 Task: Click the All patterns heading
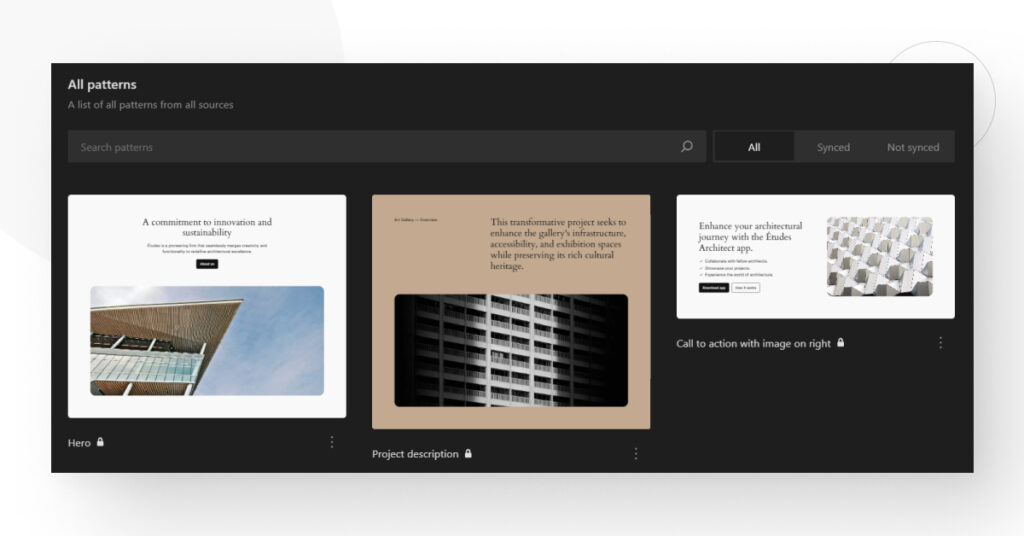102,84
